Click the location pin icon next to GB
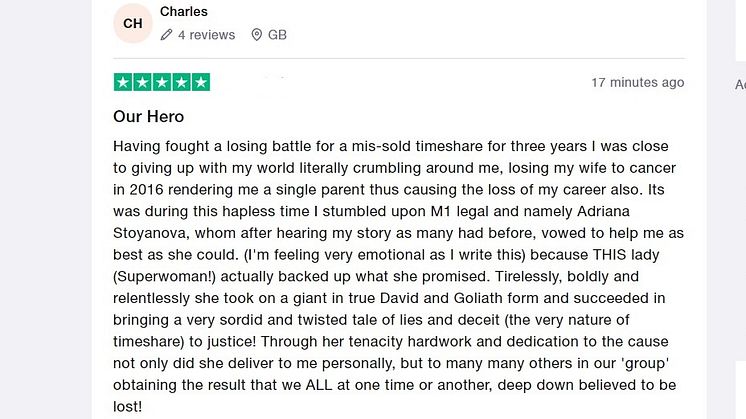 pyautogui.click(x=256, y=35)
